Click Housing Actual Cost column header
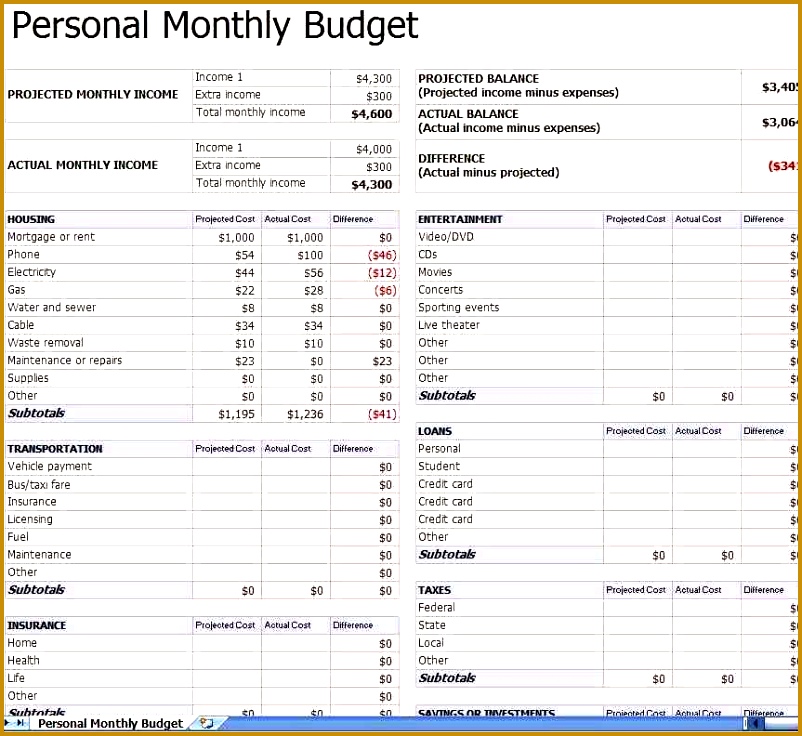 287,219
